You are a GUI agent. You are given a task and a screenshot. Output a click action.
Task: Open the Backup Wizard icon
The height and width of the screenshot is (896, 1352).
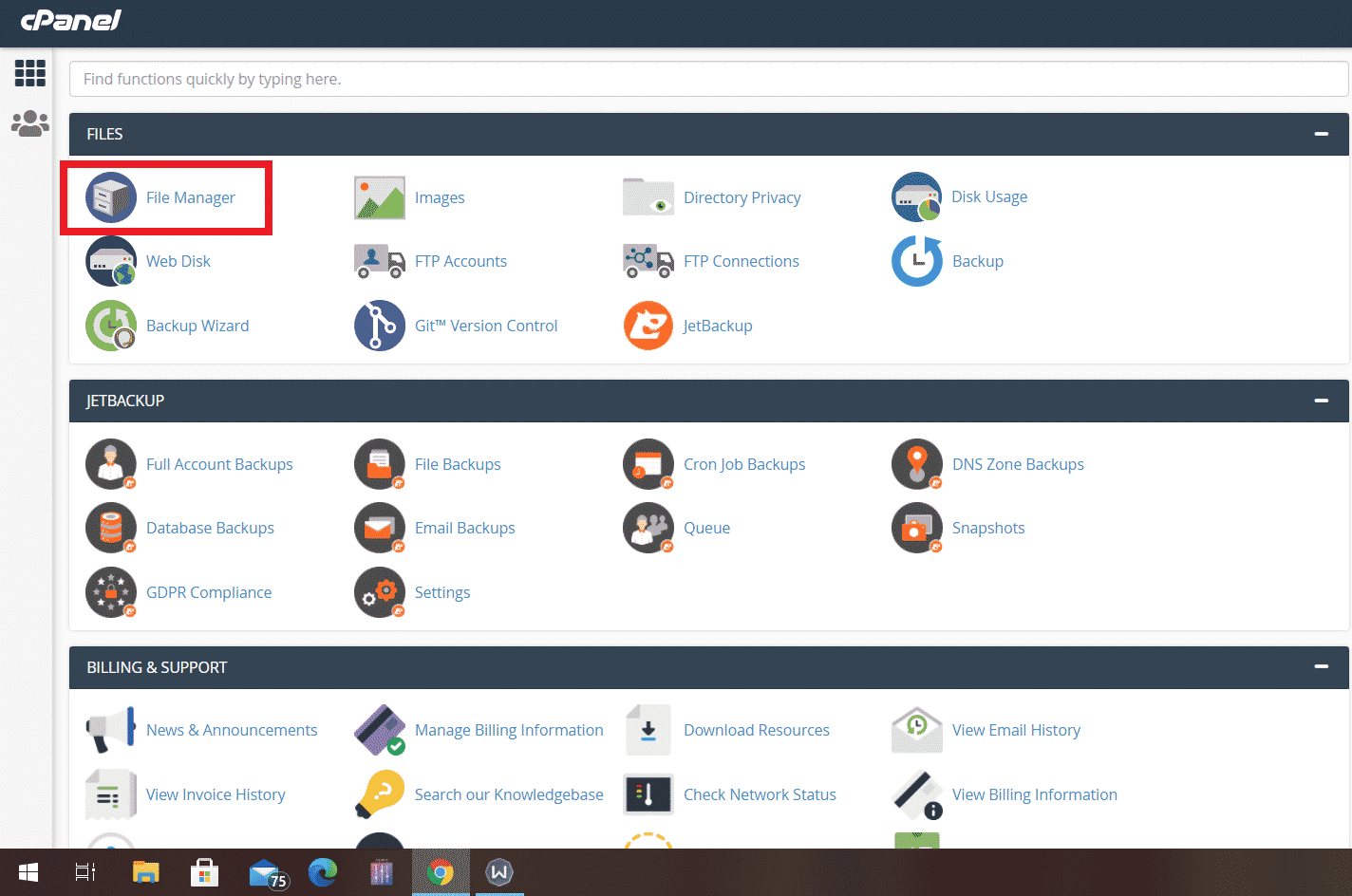[111, 326]
